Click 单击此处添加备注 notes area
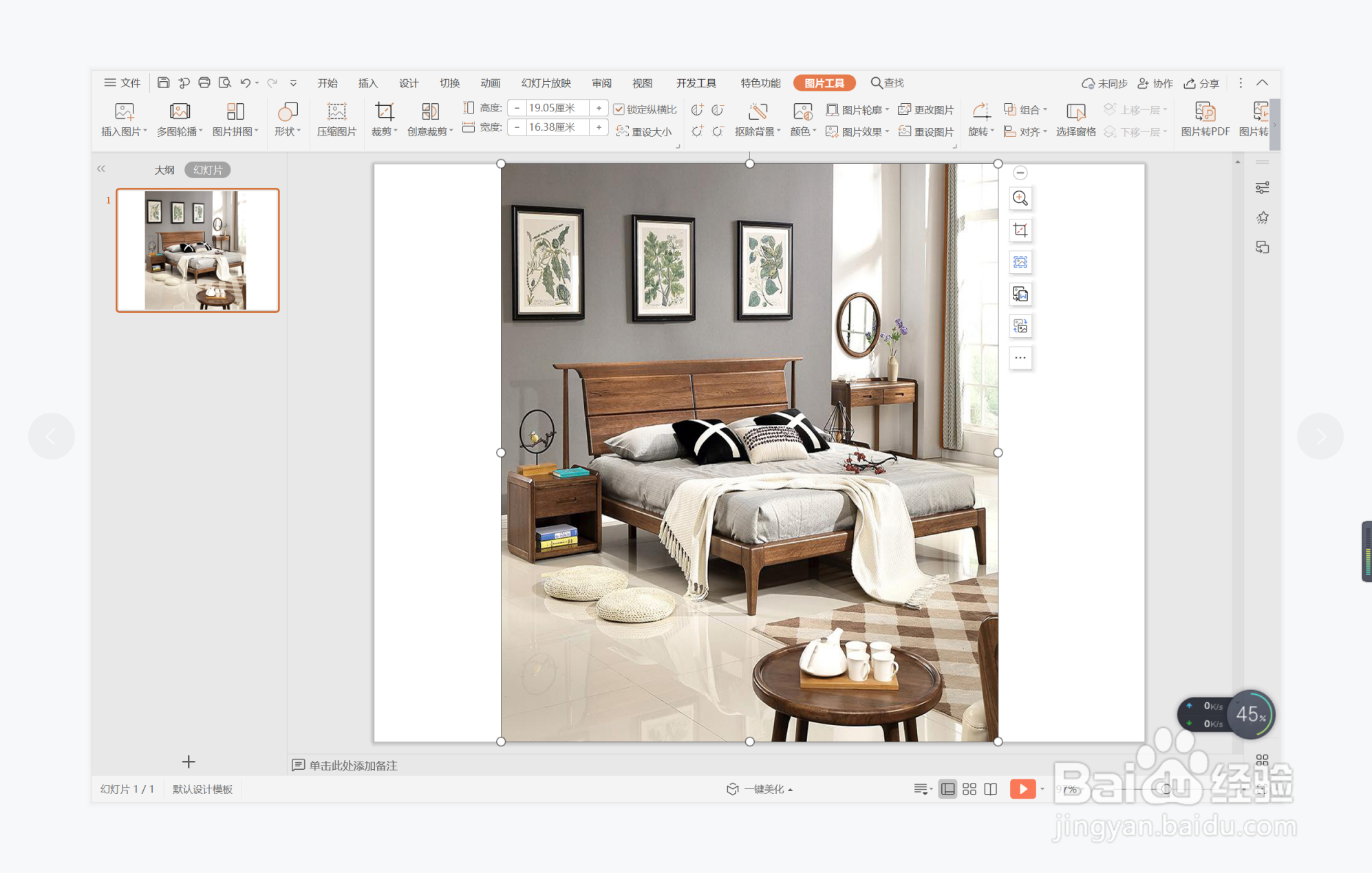 (353, 766)
